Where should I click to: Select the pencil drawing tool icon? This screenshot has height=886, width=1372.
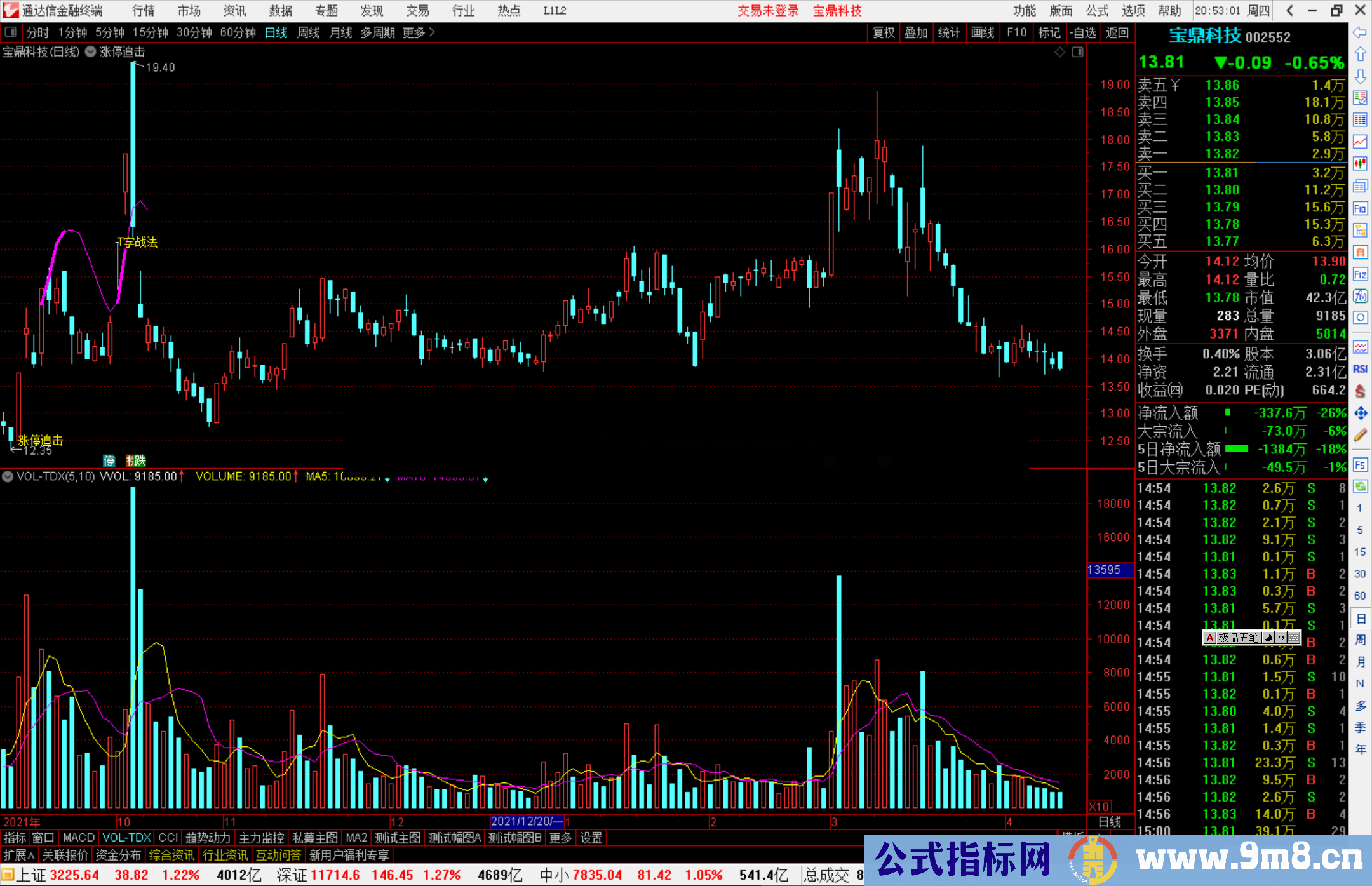pos(1360,435)
